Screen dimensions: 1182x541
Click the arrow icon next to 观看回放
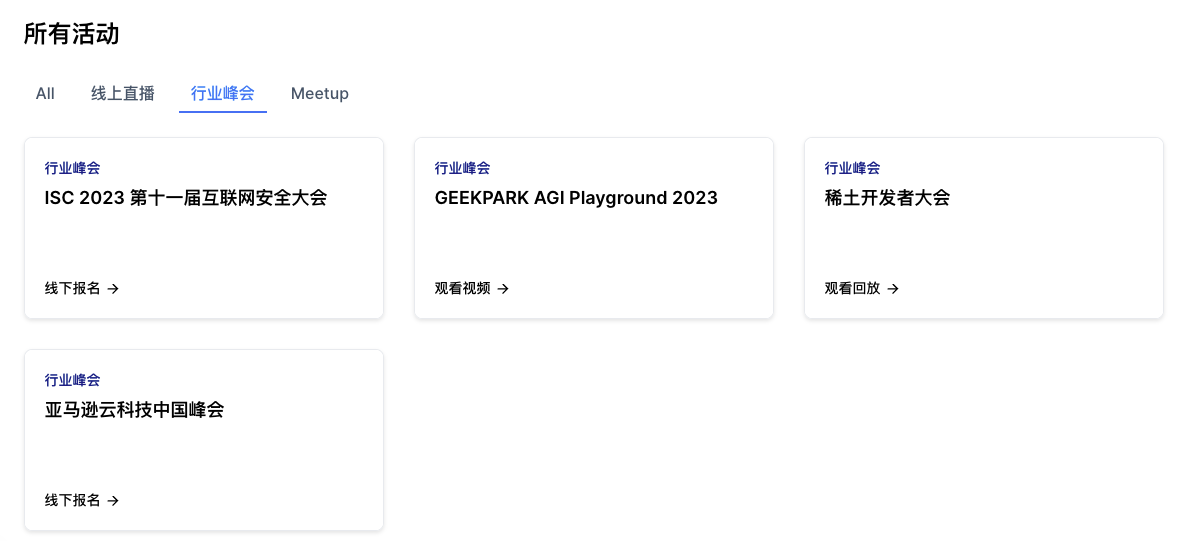(894, 289)
